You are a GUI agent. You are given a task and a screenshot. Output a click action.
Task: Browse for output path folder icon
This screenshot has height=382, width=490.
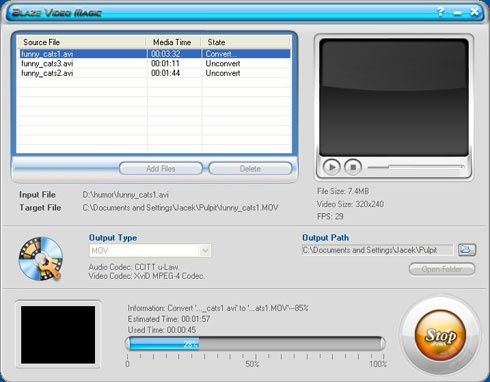[467, 250]
